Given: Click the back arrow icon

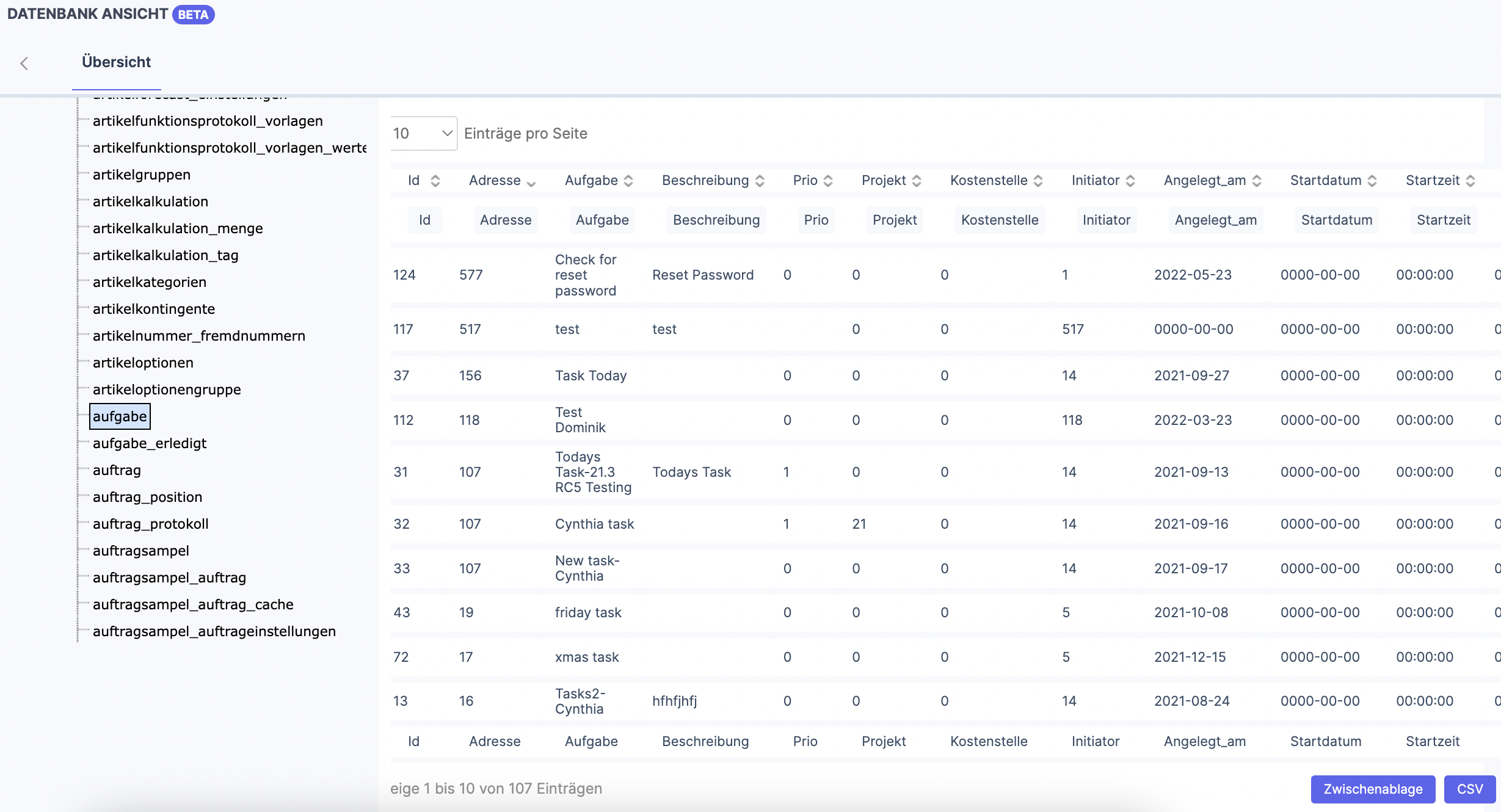Looking at the screenshot, I should point(24,63).
